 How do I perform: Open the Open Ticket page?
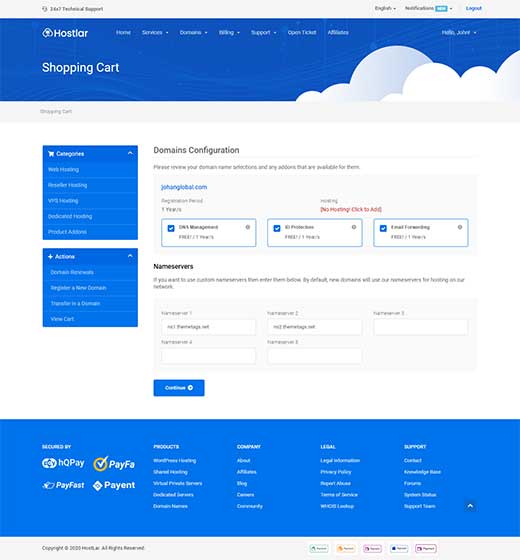pyautogui.click(x=302, y=32)
